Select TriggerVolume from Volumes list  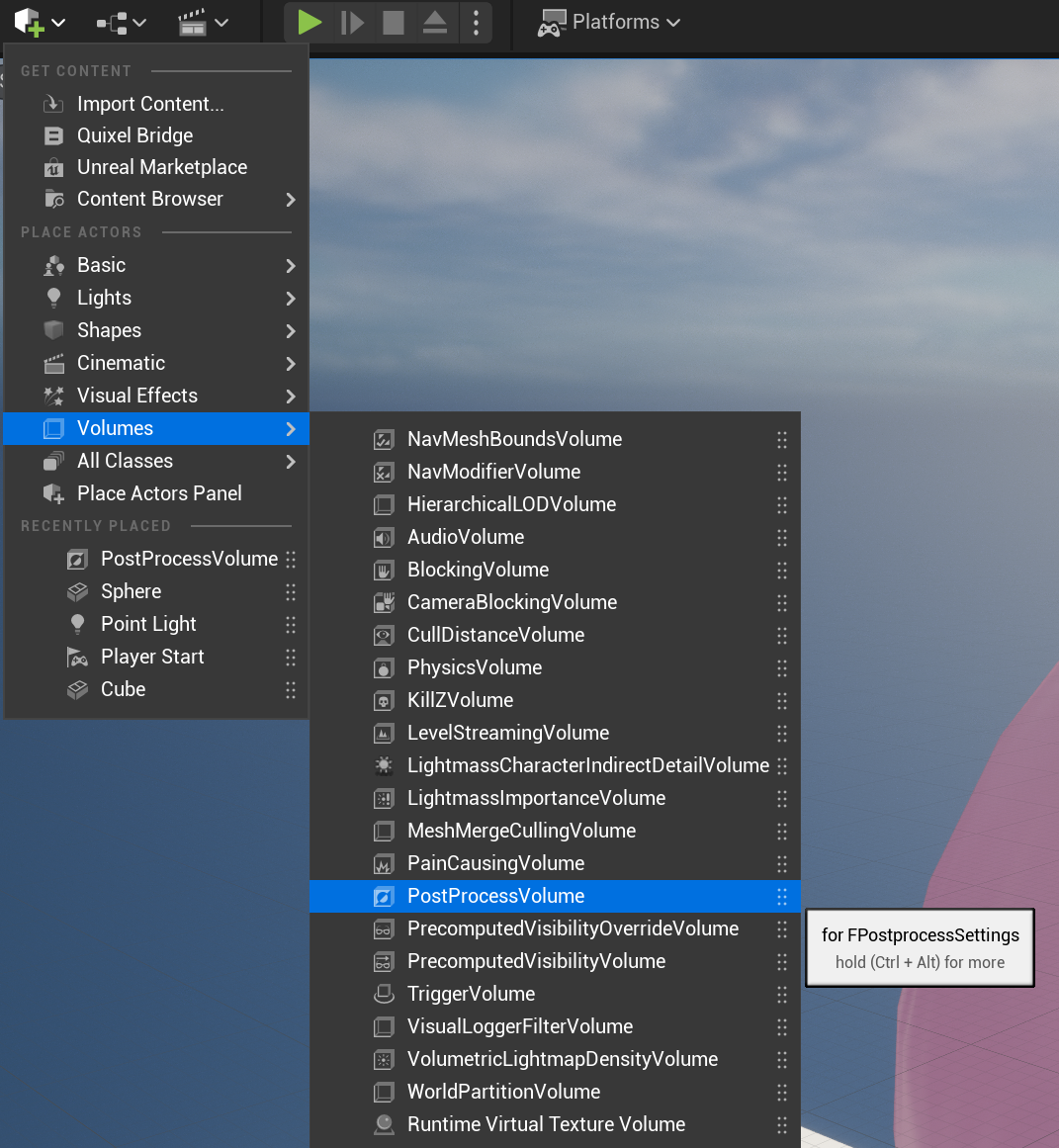coord(471,994)
